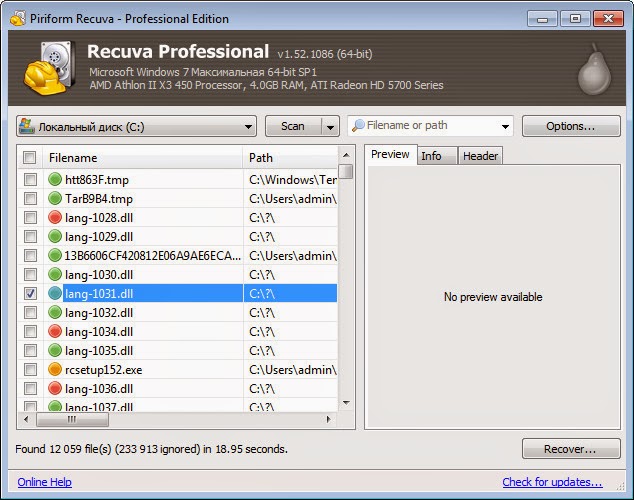The height and width of the screenshot is (500, 634).
Task: Click the Check for updates link
Action: [x=552, y=482]
